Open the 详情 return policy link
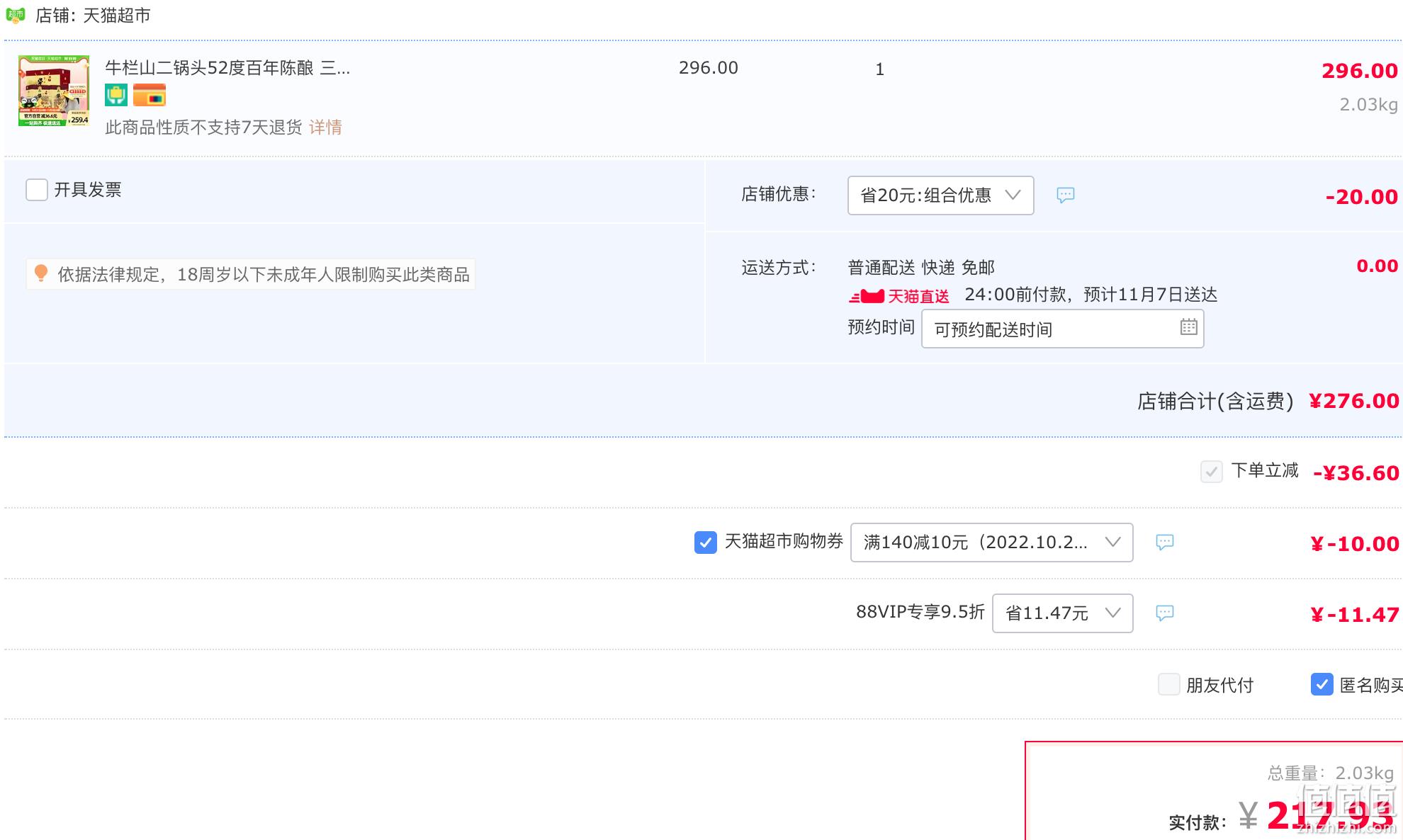 [x=325, y=127]
